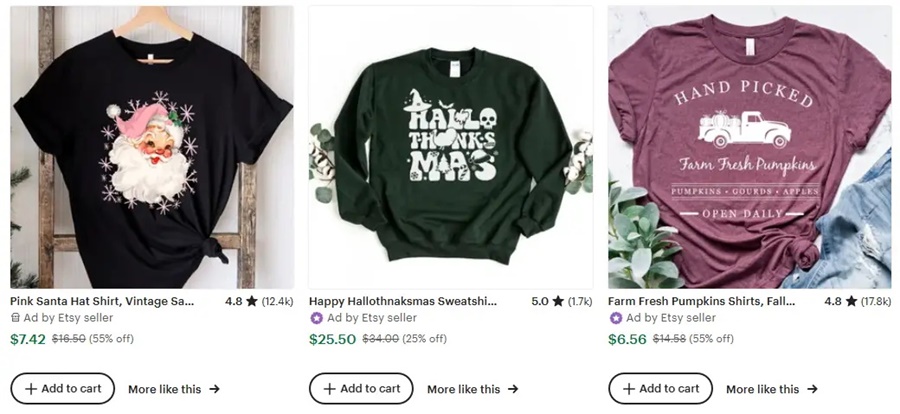Click the ad icon beside Santa shirt's seller
This screenshot has height=414, width=900.
tap(15, 318)
